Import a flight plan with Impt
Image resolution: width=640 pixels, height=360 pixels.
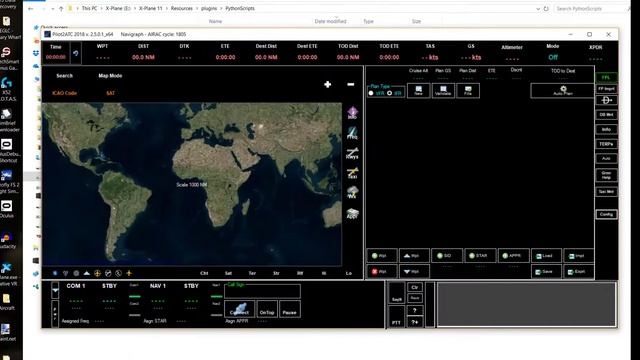pos(579,256)
